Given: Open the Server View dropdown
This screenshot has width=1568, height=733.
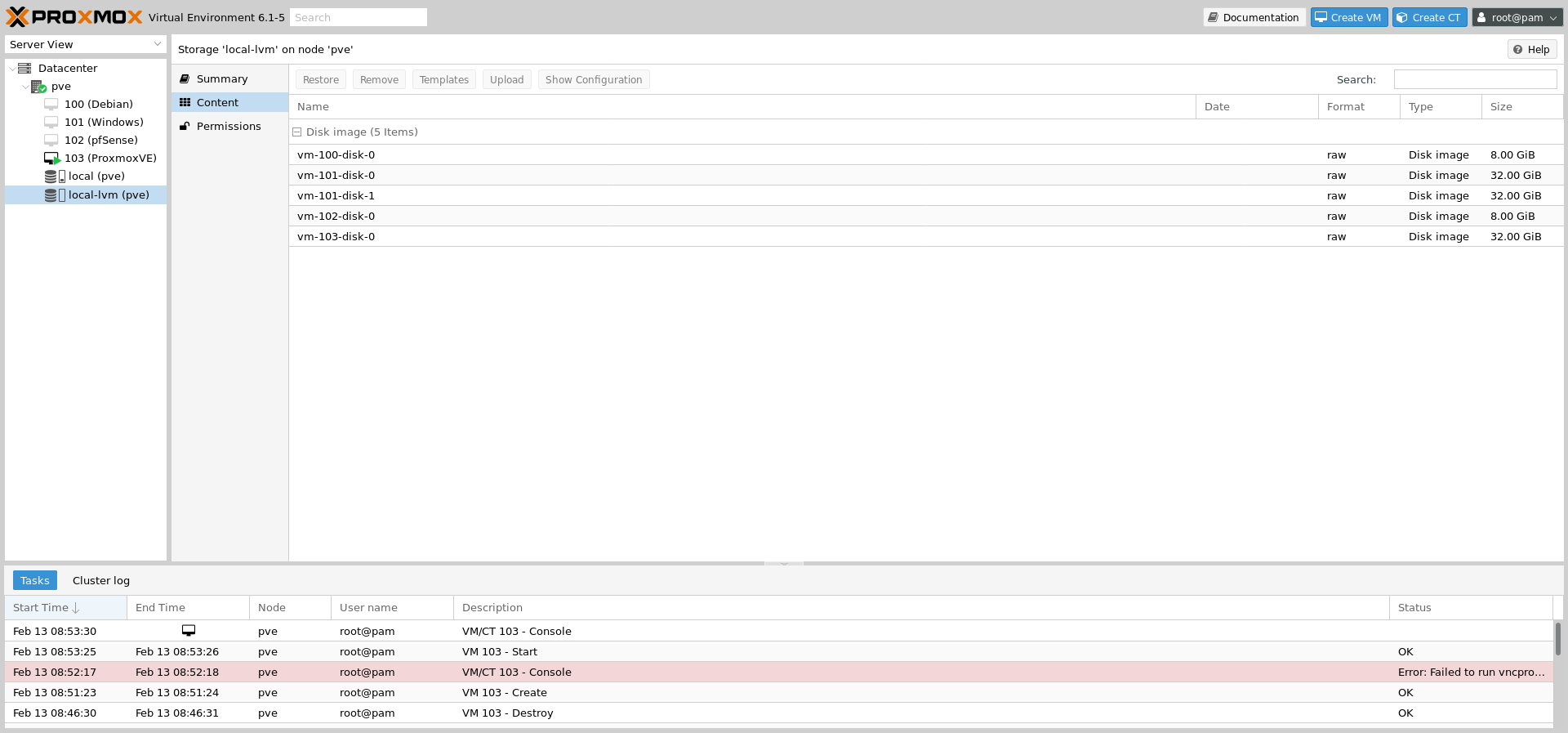Looking at the screenshot, I should pyautogui.click(x=158, y=44).
